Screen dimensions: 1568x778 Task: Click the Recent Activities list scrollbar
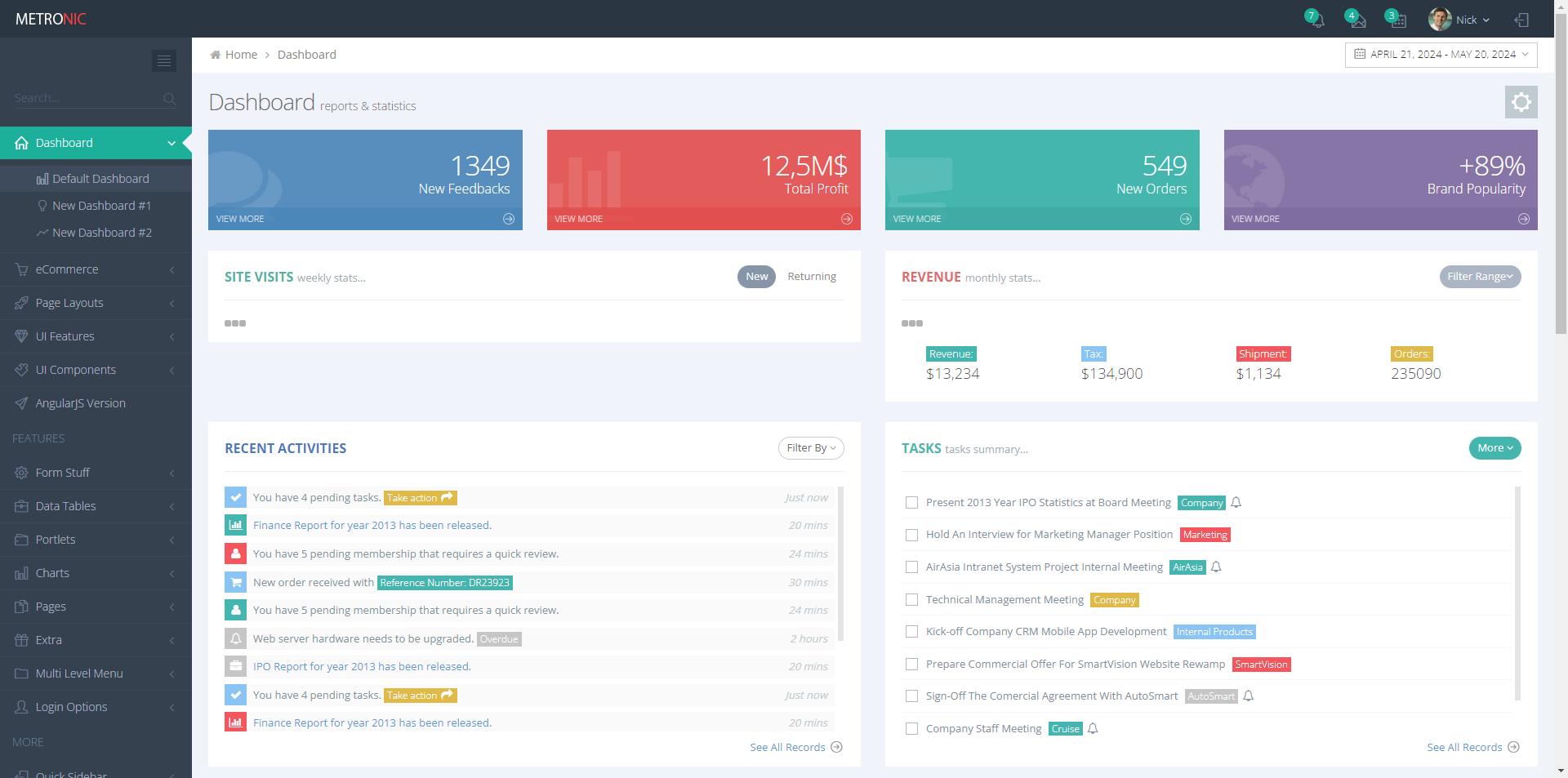(x=840, y=563)
